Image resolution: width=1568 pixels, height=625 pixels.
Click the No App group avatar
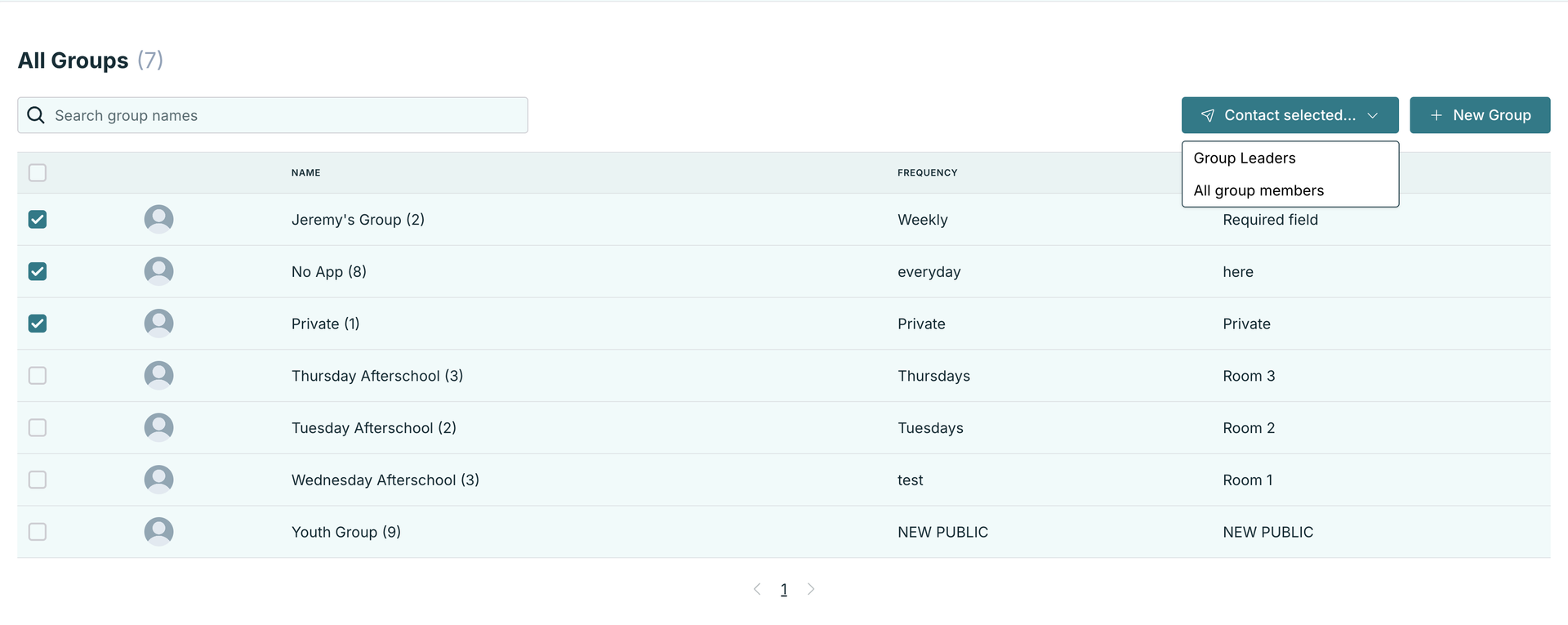(x=159, y=271)
